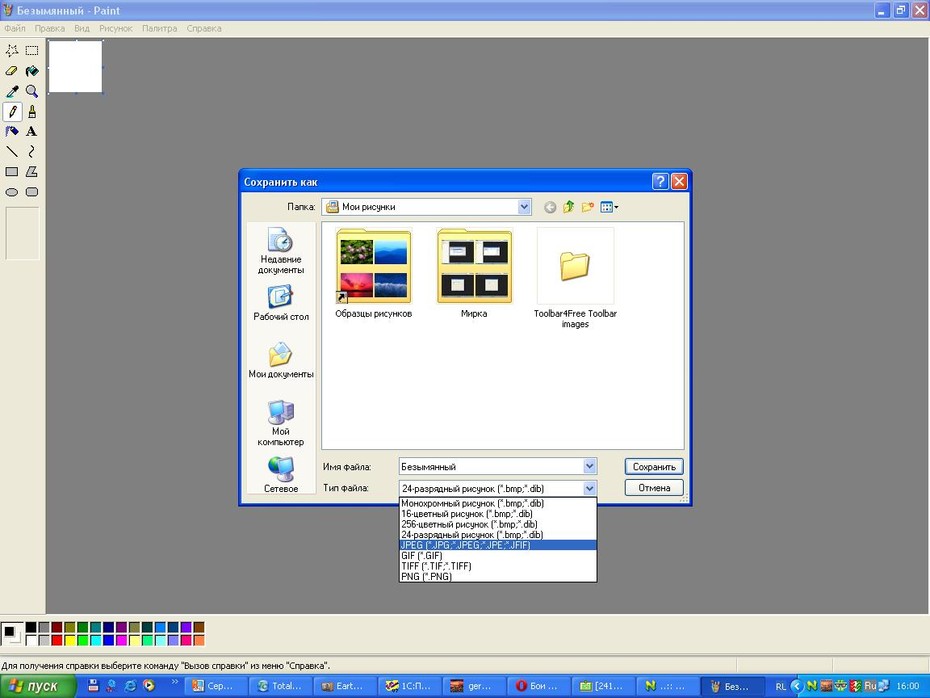The height and width of the screenshot is (698, 930).
Task: Switch to 1С:П taskbar button
Action: pos(409,686)
